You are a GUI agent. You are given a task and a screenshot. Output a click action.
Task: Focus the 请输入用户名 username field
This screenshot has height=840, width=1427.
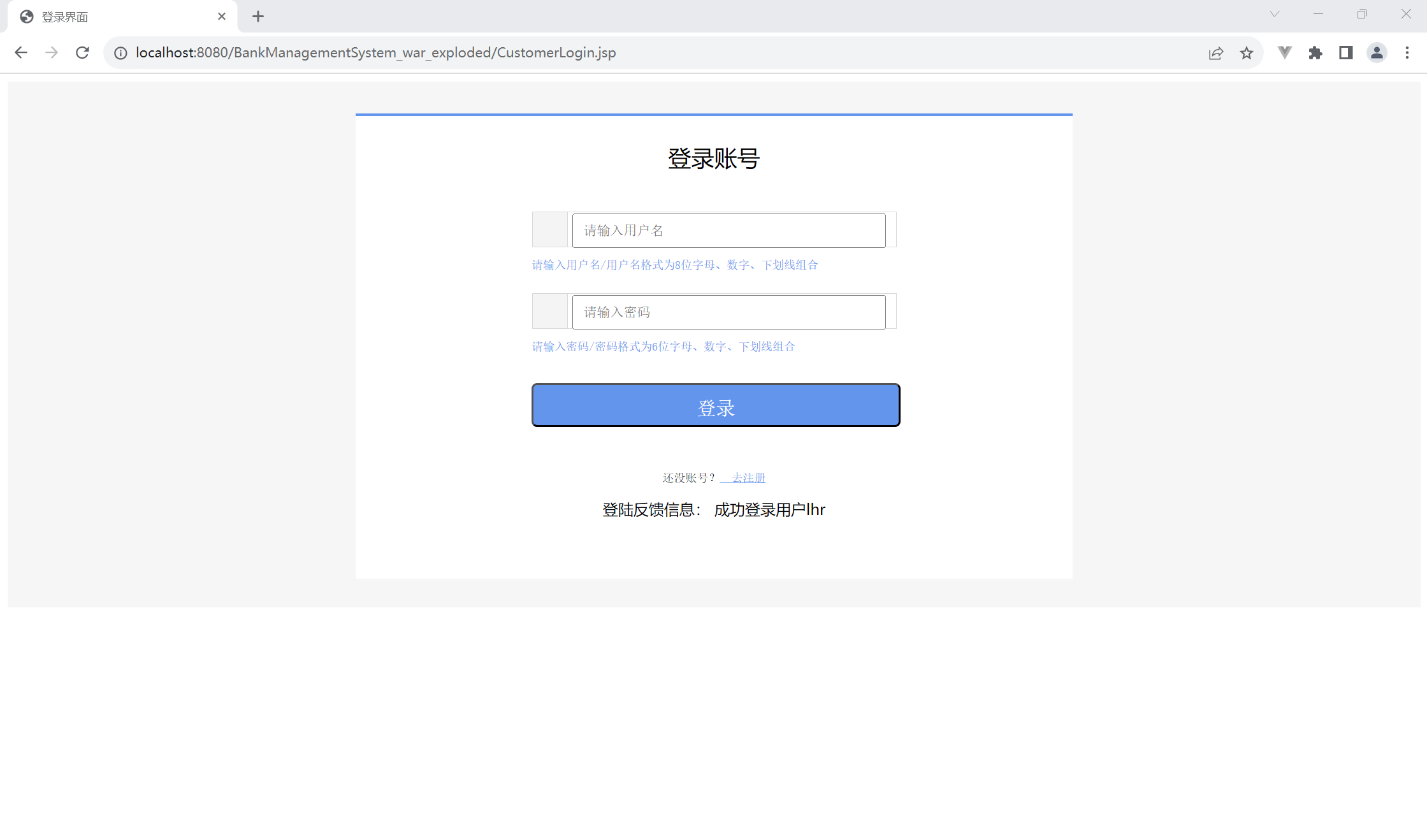tap(728, 230)
